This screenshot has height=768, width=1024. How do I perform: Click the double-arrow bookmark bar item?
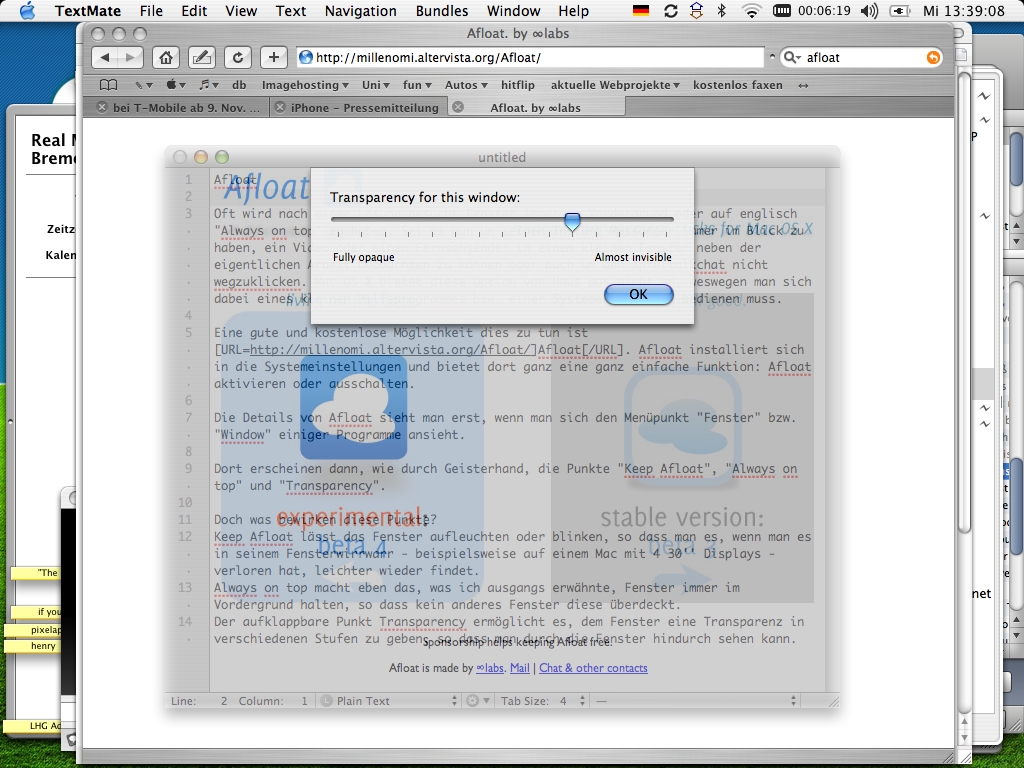(803, 85)
